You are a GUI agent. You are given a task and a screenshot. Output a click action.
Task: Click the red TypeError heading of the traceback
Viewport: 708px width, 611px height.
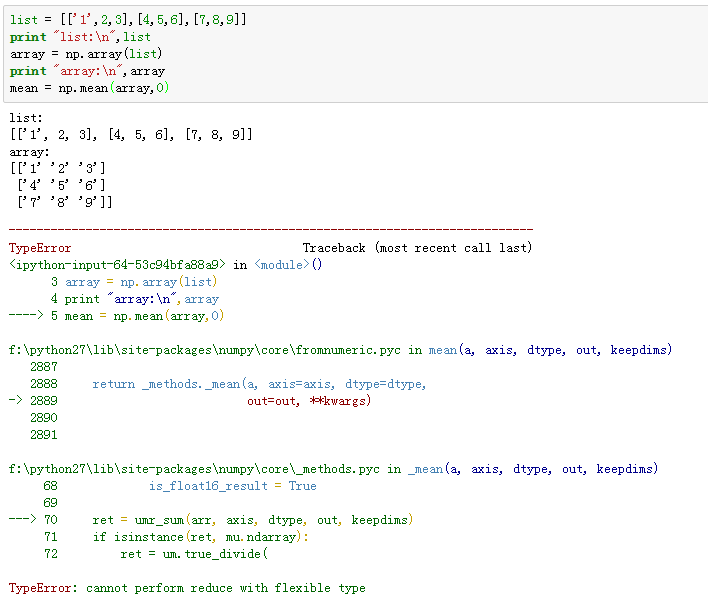click(40, 247)
